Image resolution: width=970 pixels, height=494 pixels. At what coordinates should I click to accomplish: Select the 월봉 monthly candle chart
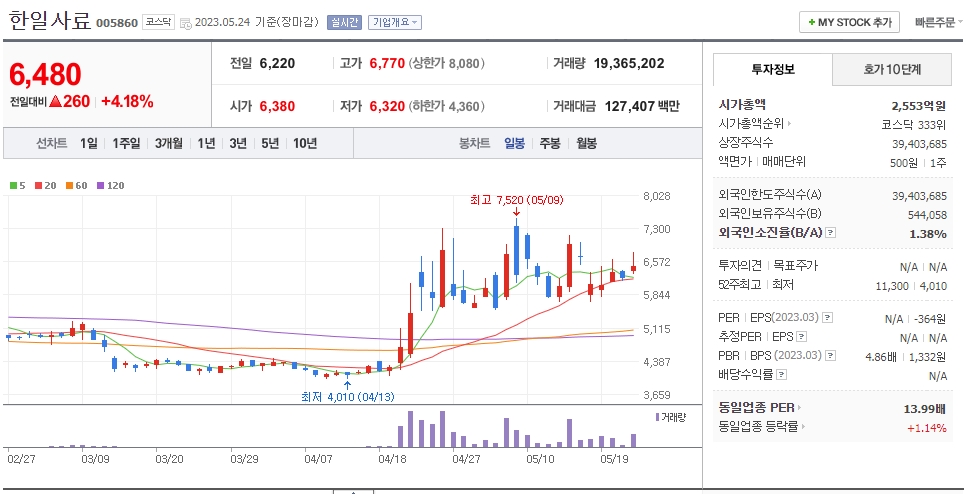[586, 143]
